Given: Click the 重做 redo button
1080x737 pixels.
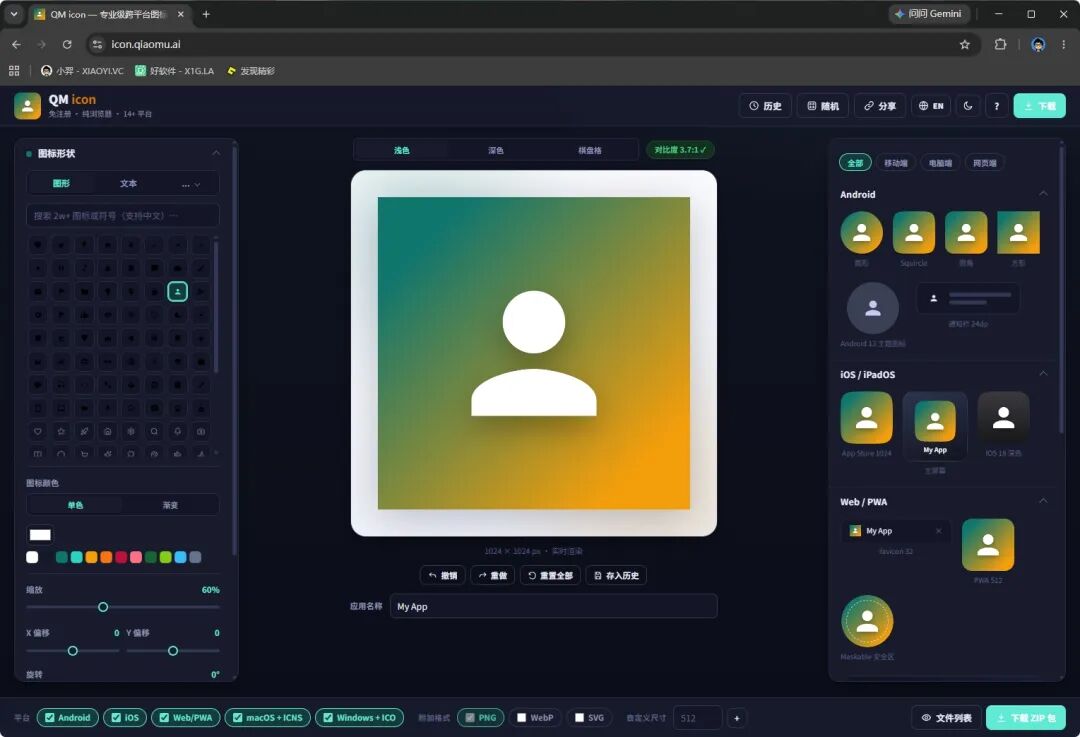Looking at the screenshot, I should (x=492, y=575).
